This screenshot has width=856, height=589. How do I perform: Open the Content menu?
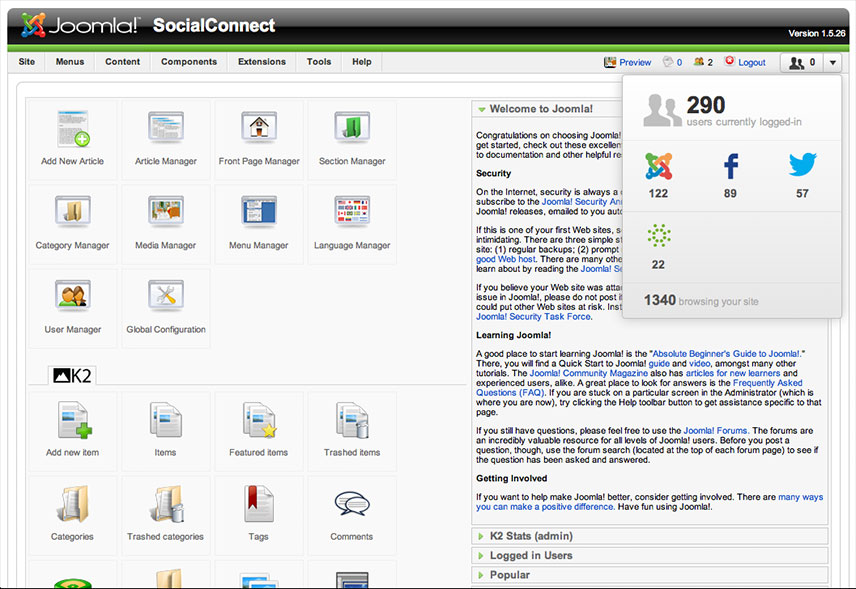tap(122, 62)
